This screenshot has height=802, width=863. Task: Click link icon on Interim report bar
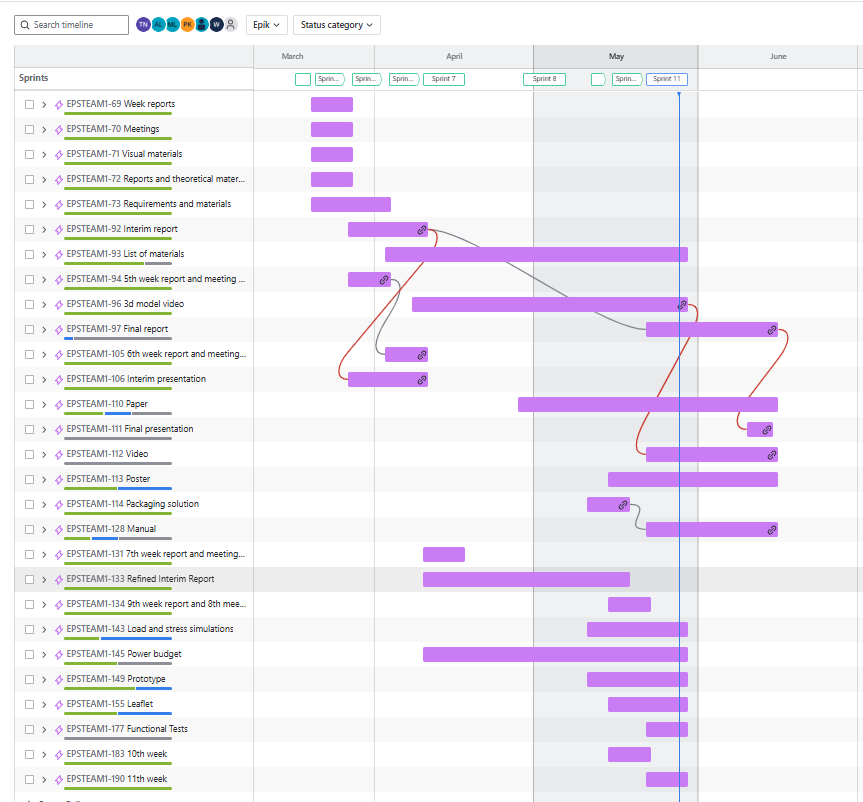point(422,230)
